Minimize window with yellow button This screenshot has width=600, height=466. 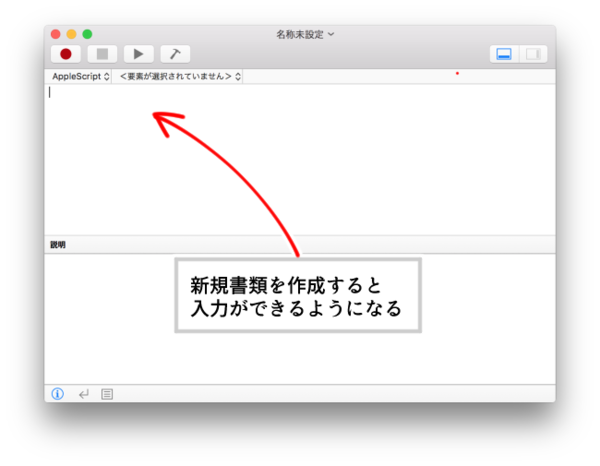pyautogui.click(x=72, y=34)
